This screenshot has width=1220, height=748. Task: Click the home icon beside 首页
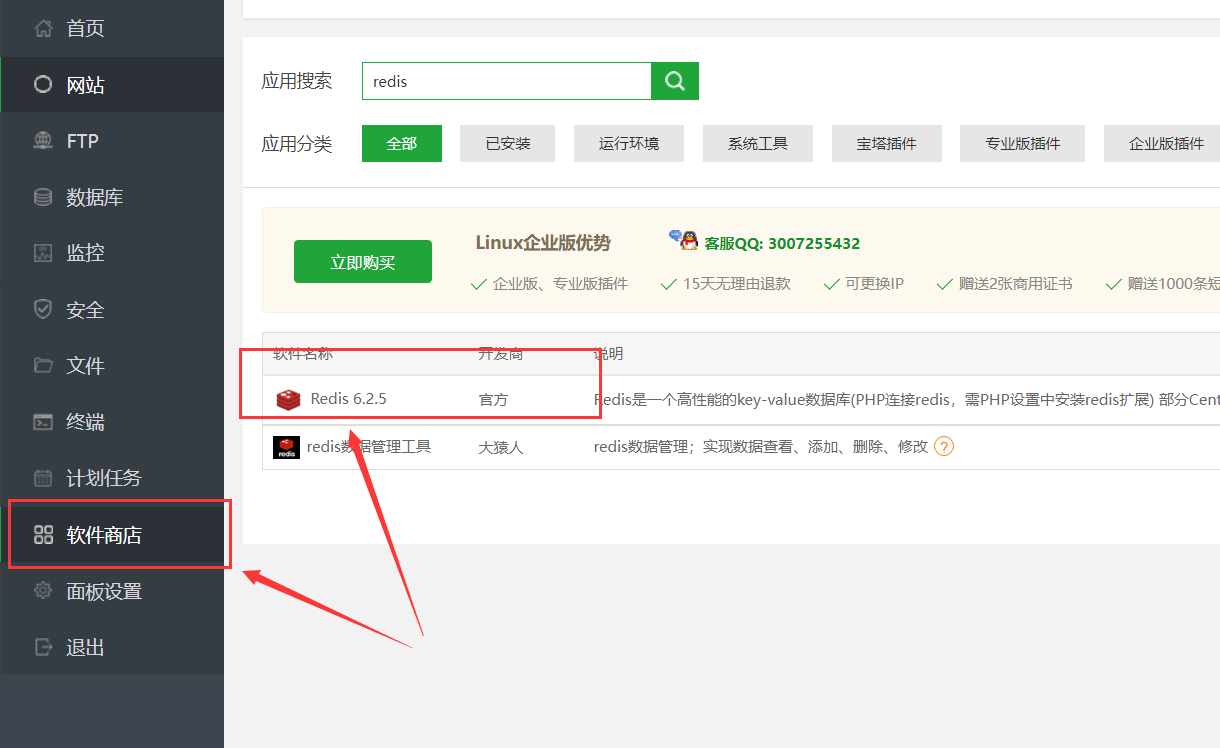pos(43,28)
